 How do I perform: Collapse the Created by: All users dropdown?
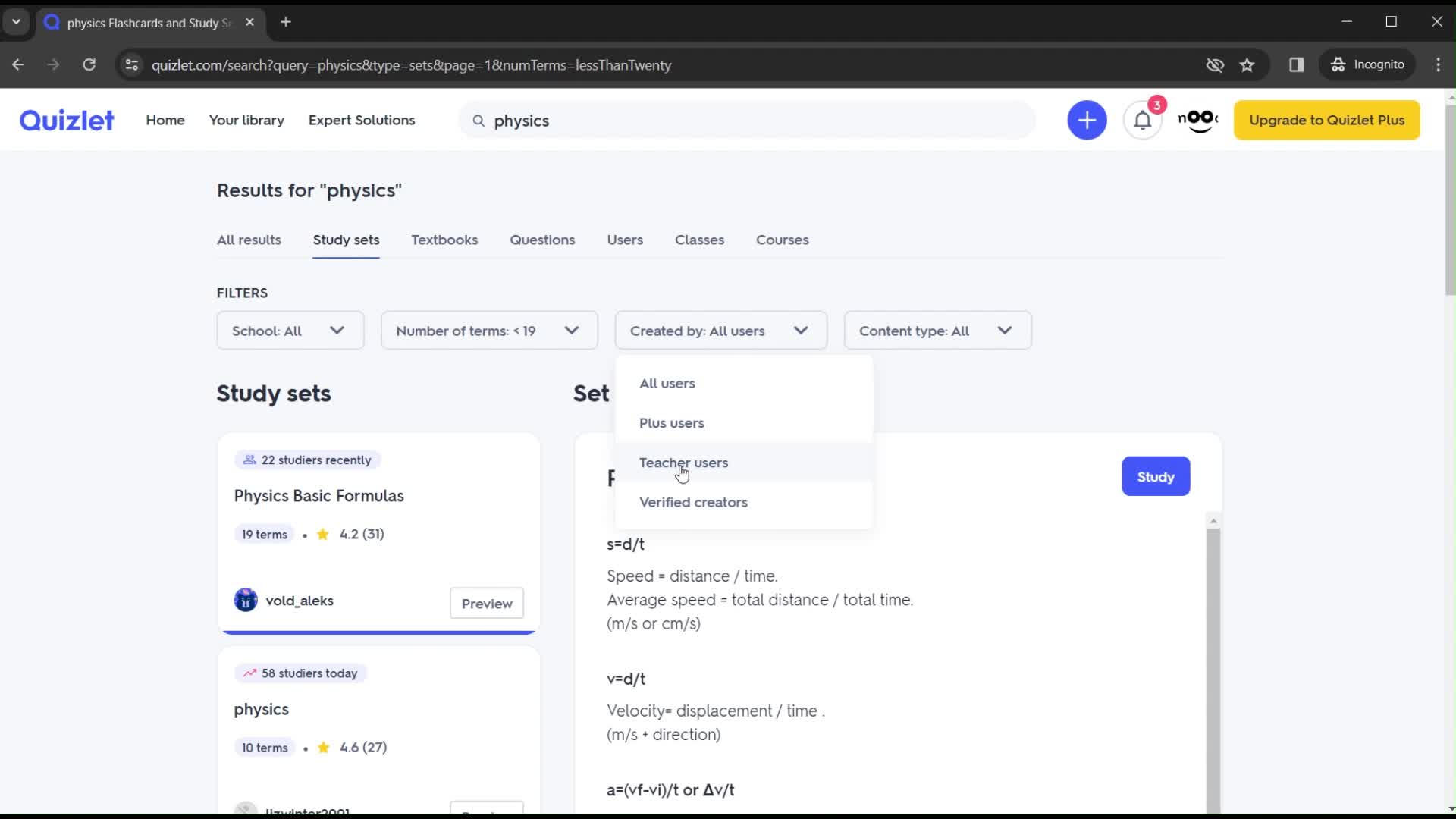tap(720, 331)
